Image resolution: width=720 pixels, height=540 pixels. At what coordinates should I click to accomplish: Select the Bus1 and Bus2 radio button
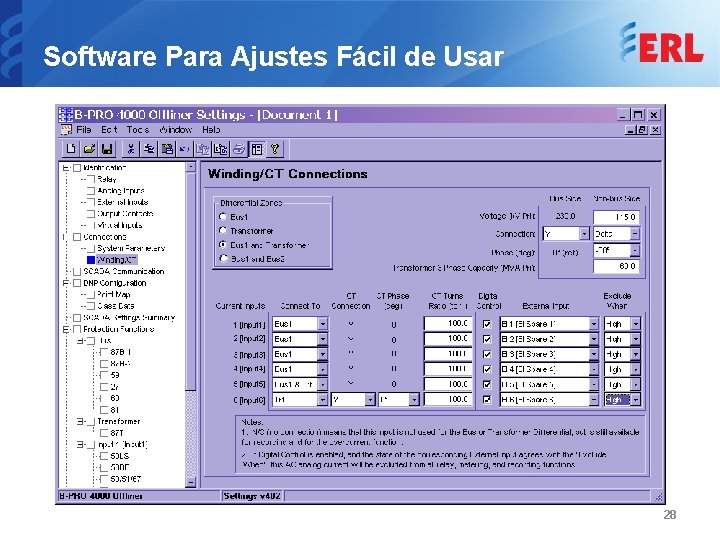[x=223, y=258]
